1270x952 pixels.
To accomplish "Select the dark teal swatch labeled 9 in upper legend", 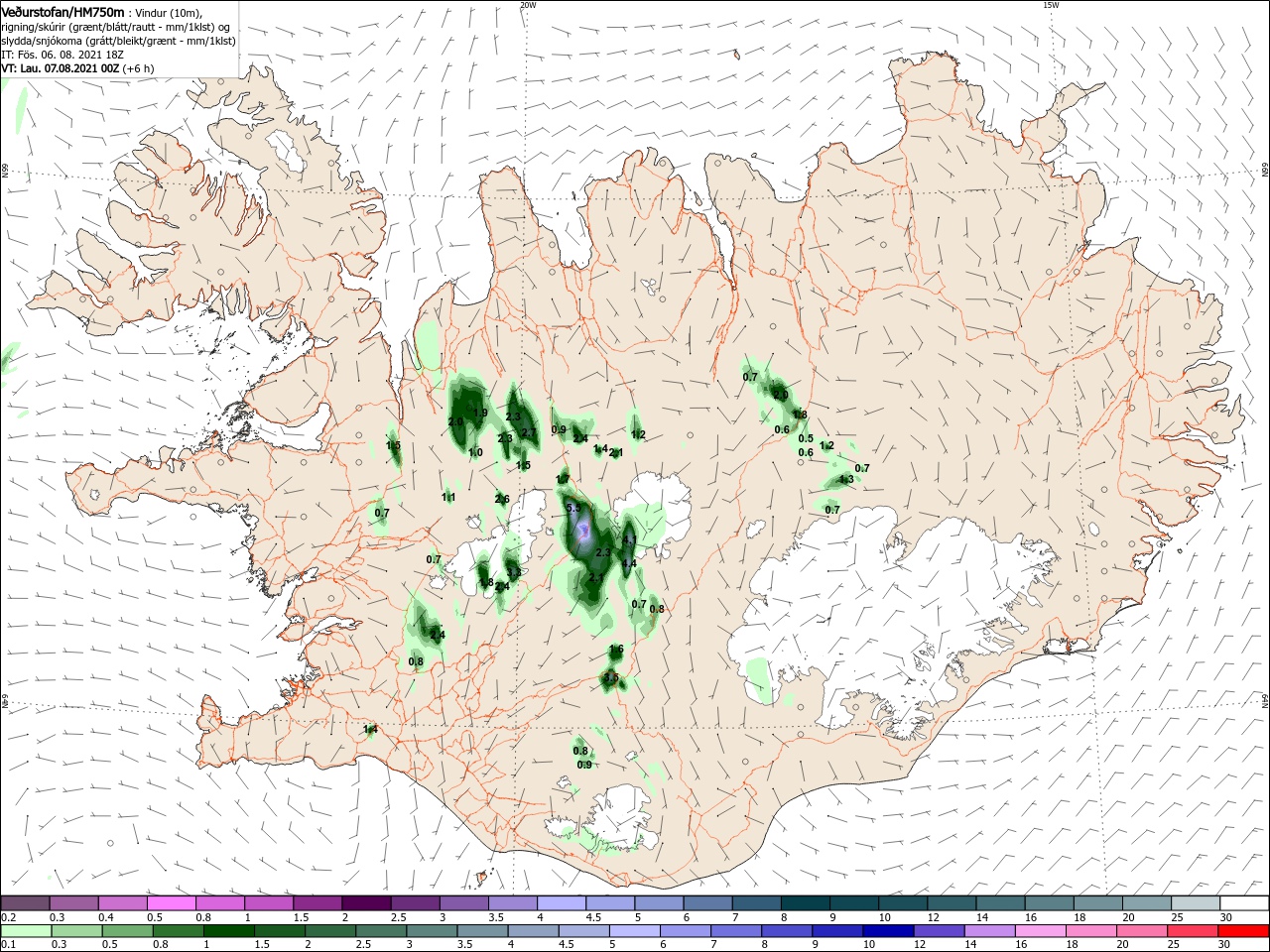I will click(x=854, y=902).
